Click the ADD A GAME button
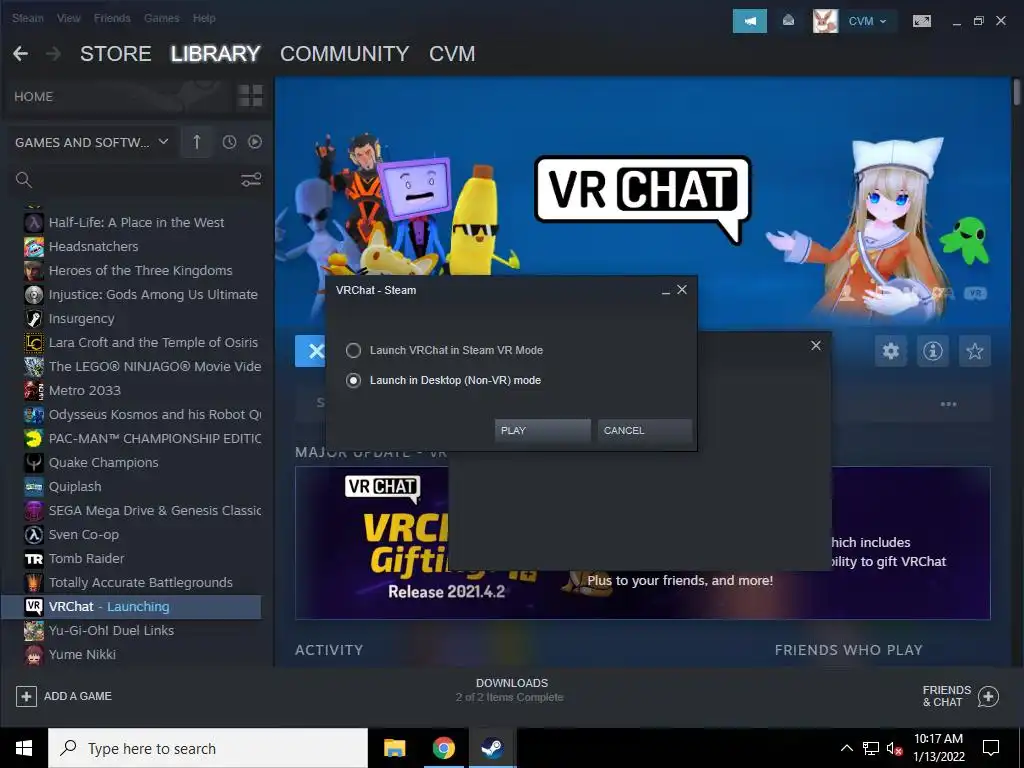 (64, 696)
